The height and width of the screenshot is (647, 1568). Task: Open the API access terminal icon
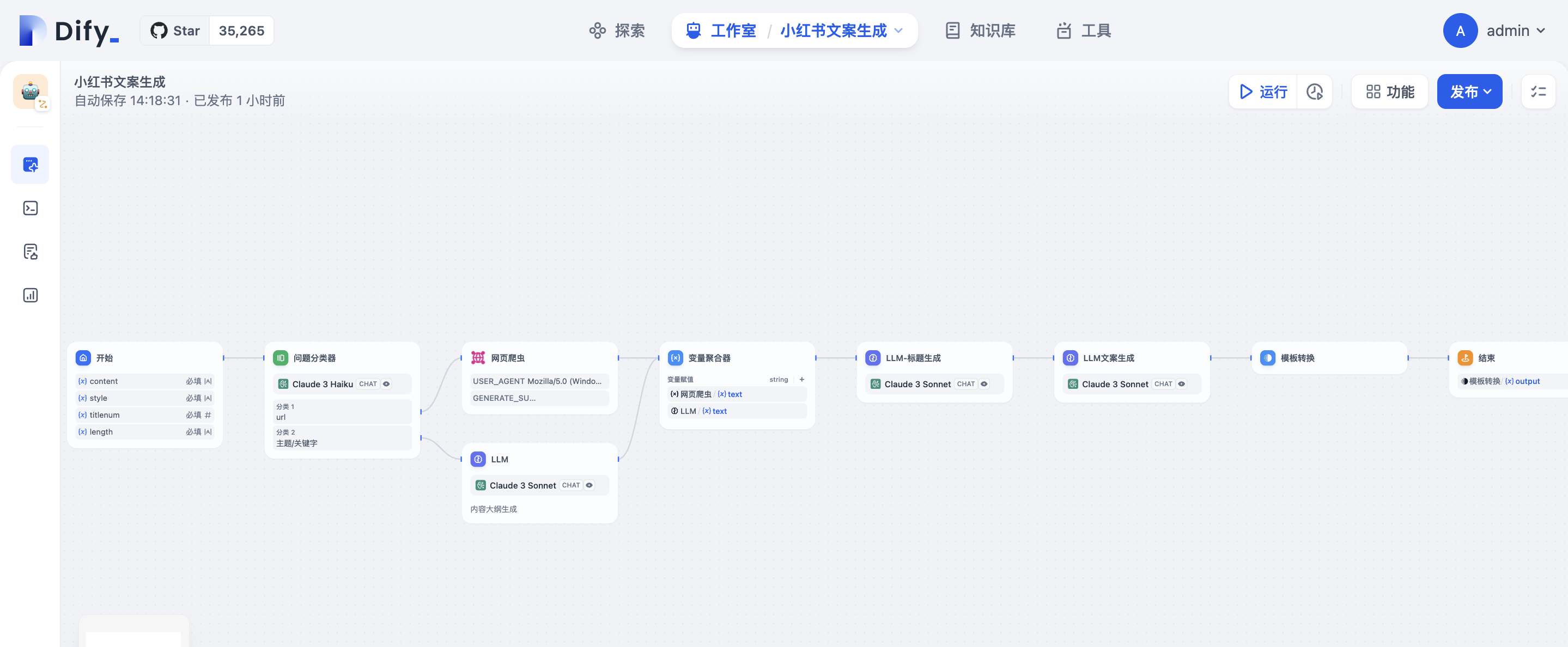(31, 208)
